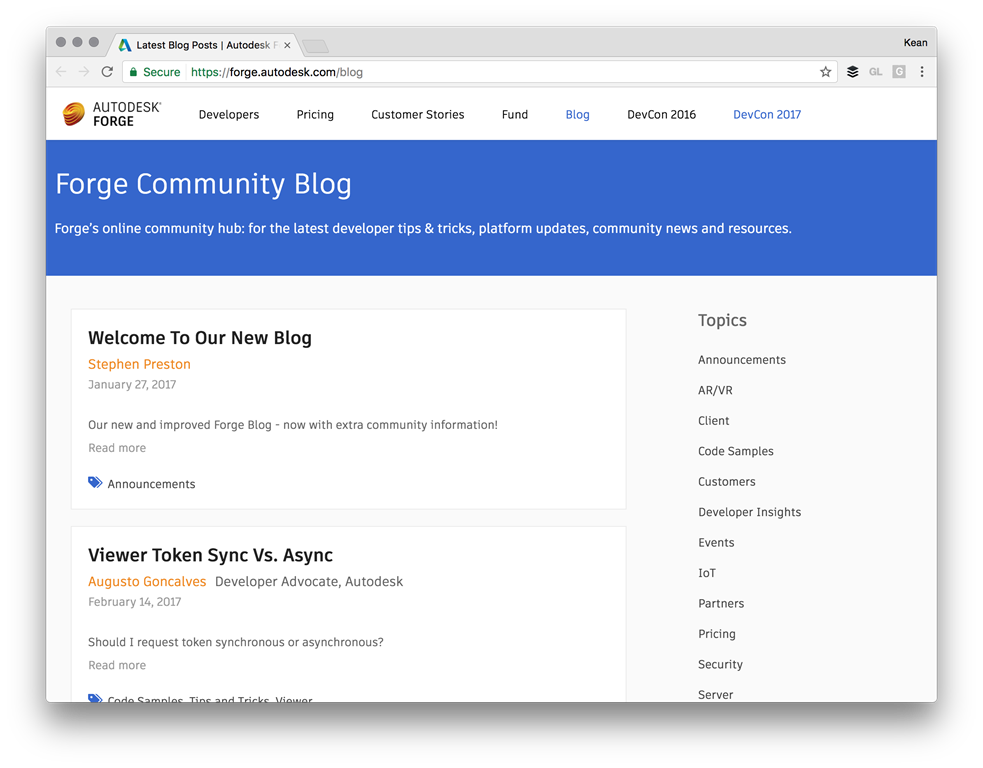Close the Latest Blog Posts tab
Viewport: 983px width, 768px height.
tap(287, 45)
